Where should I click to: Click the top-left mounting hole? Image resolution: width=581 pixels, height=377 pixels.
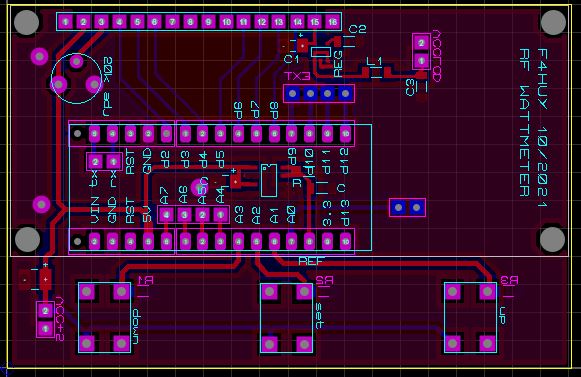click(26, 23)
